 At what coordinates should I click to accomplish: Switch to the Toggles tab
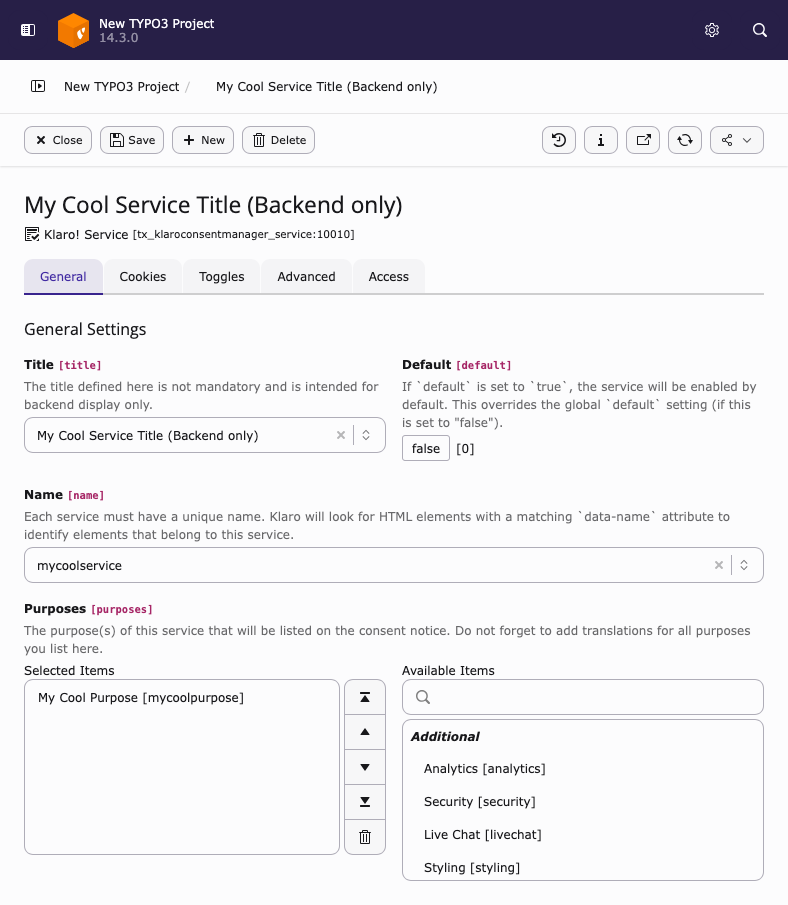222,276
